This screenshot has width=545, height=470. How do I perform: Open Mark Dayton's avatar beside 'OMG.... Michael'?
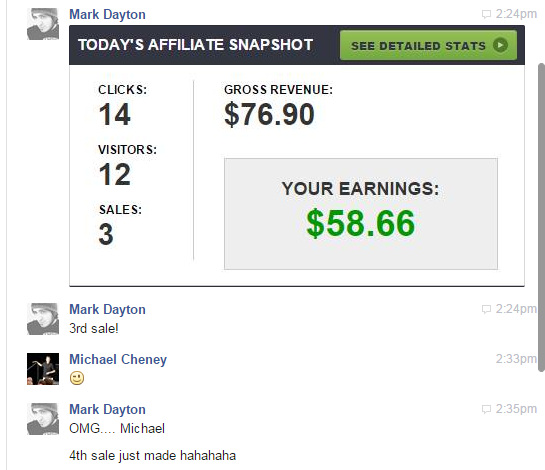point(43,419)
